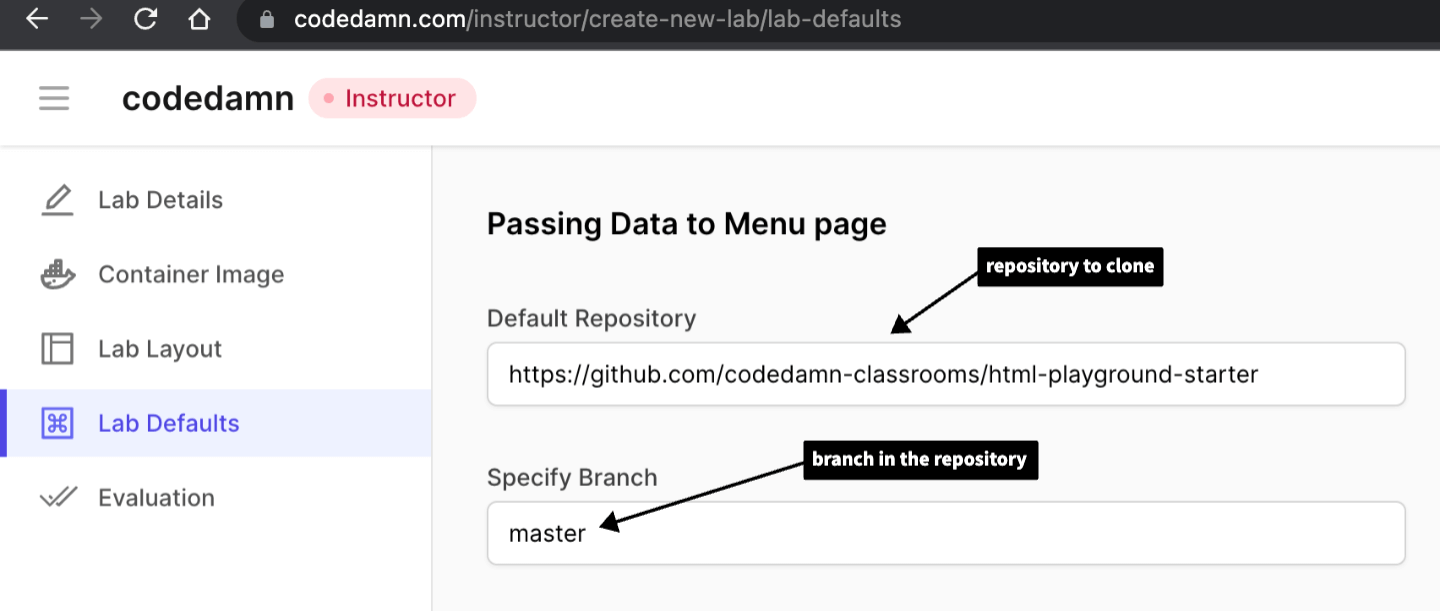Click the codedamn logo
Image resolution: width=1440 pixels, height=611 pixels.
(x=207, y=97)
